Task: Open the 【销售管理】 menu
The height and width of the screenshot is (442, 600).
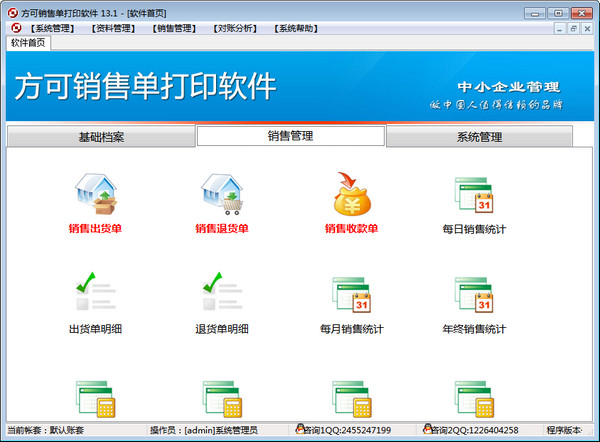Action: click(x=174, y=28)
